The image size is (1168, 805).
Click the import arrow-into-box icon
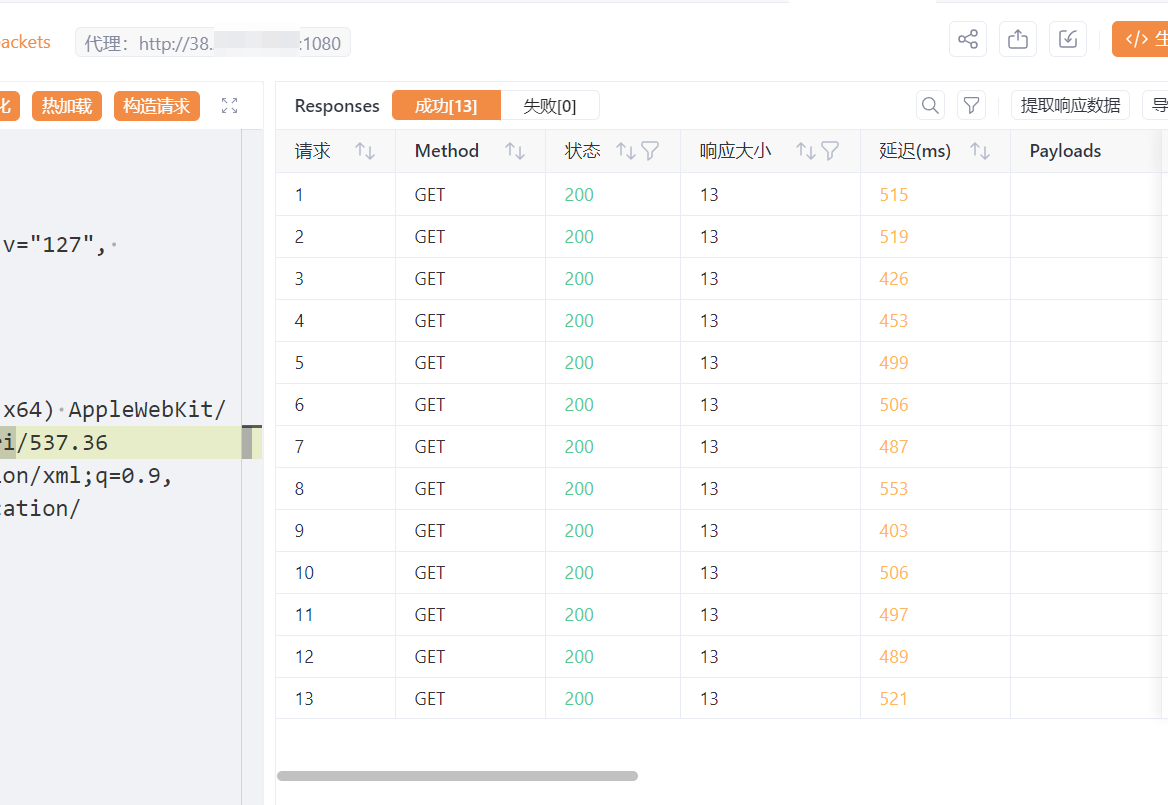1067,39
